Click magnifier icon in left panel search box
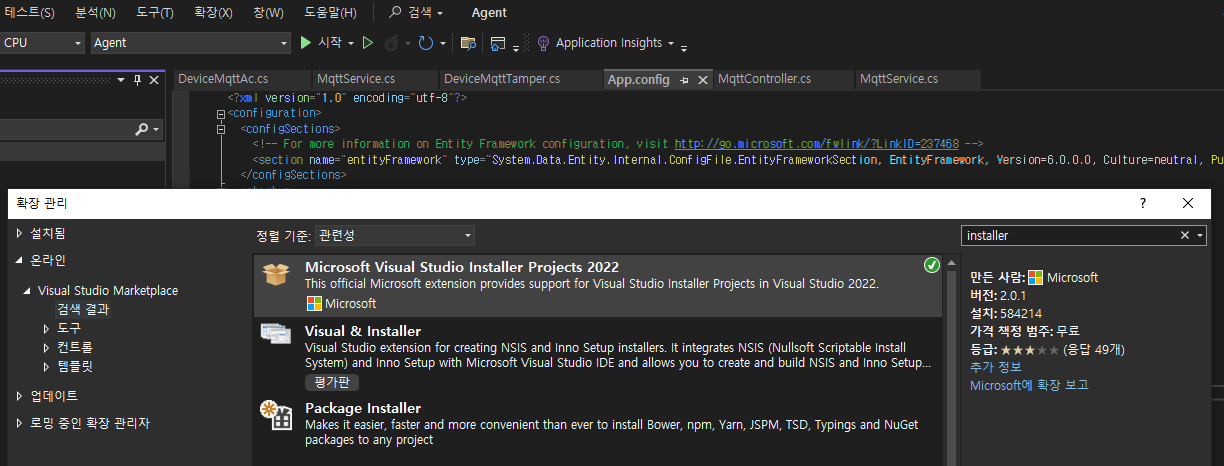The width and height of the screenshot is (1224, 466). [142, 129]
